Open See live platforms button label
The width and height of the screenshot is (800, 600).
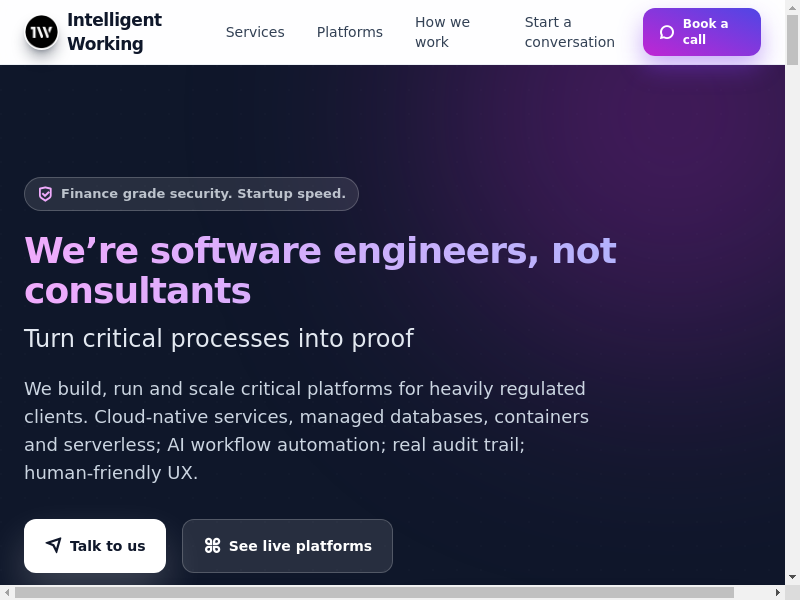pyautogui.click(x=300, y=546)
